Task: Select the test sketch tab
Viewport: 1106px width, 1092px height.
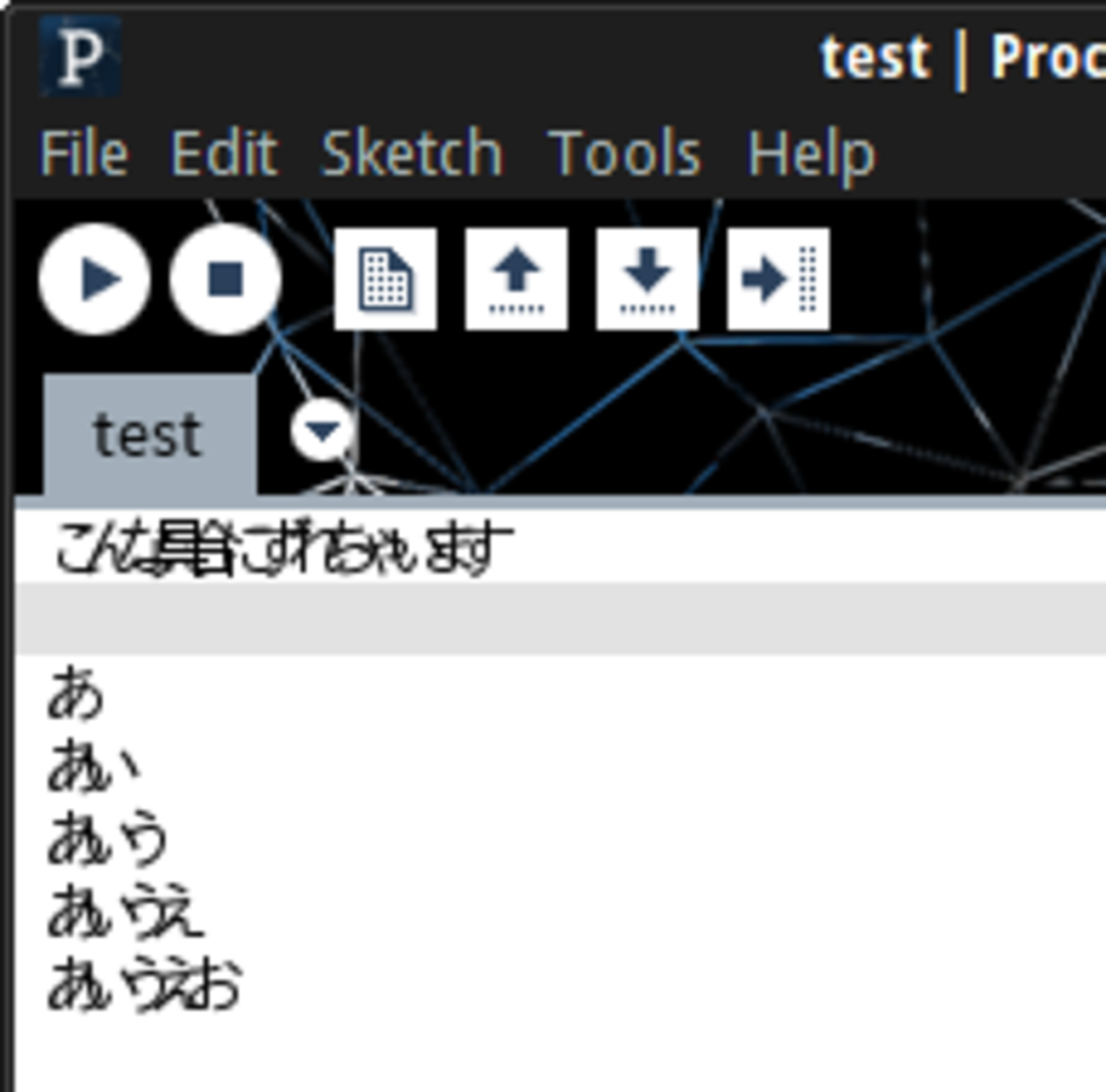Action: tap(148, 435)
